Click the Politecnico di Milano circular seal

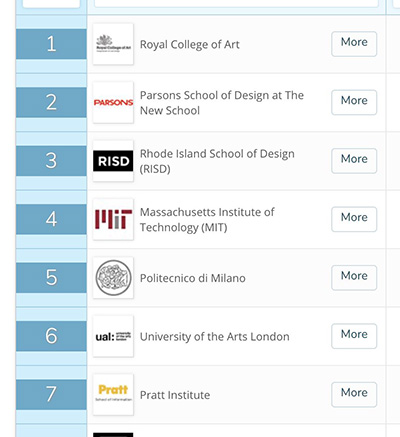click(x=113, y=278)
